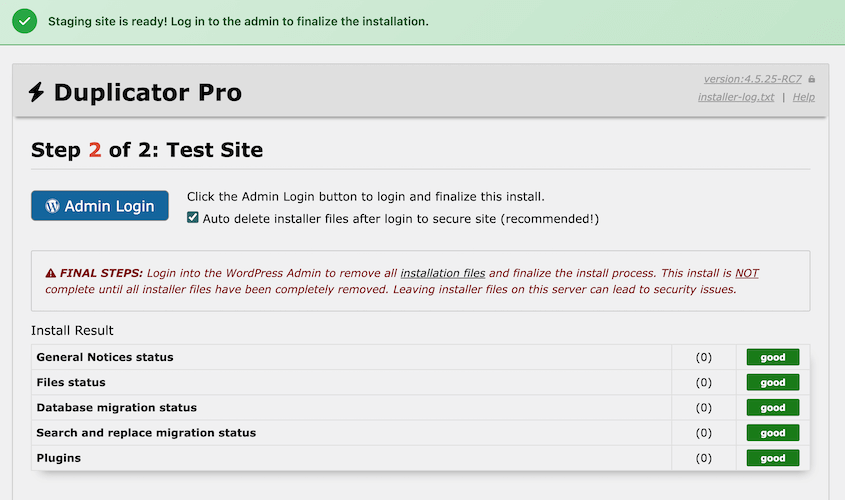
Task: Expand Search and replace migration status row
Action: (x=146, y=433)
